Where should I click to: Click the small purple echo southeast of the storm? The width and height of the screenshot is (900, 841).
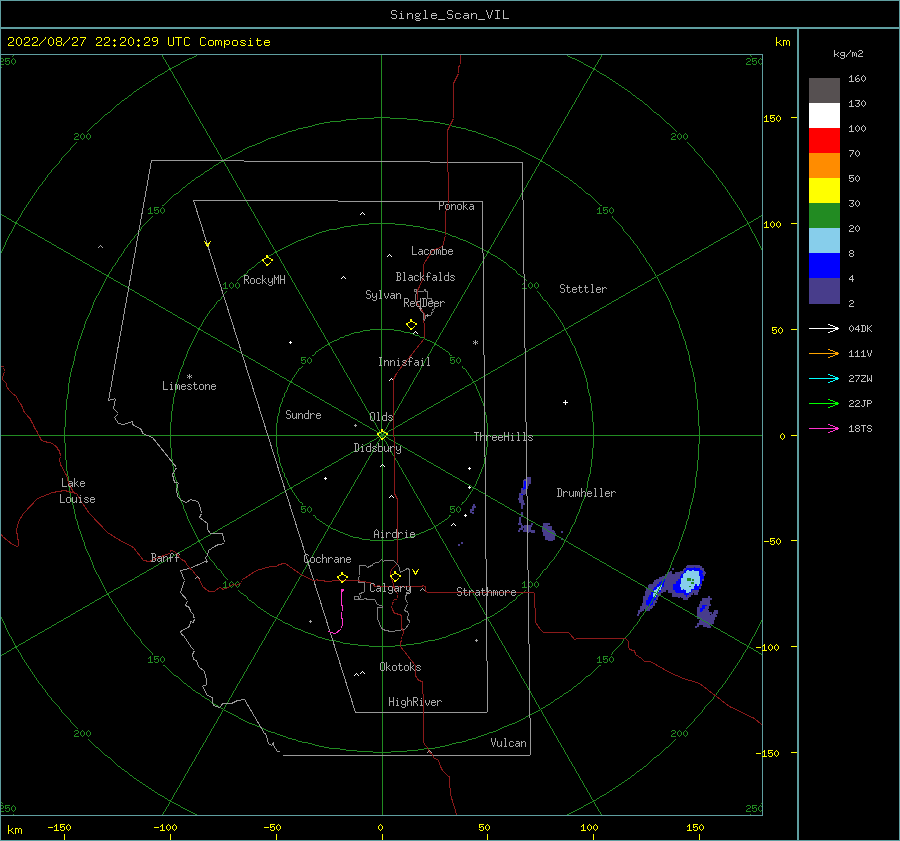coord(707,613)
